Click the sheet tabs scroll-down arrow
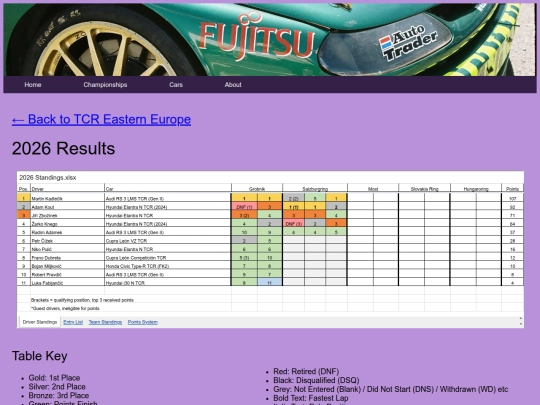Image resolution: width=540 pixels, height=405 pixels. pos(521,324)
